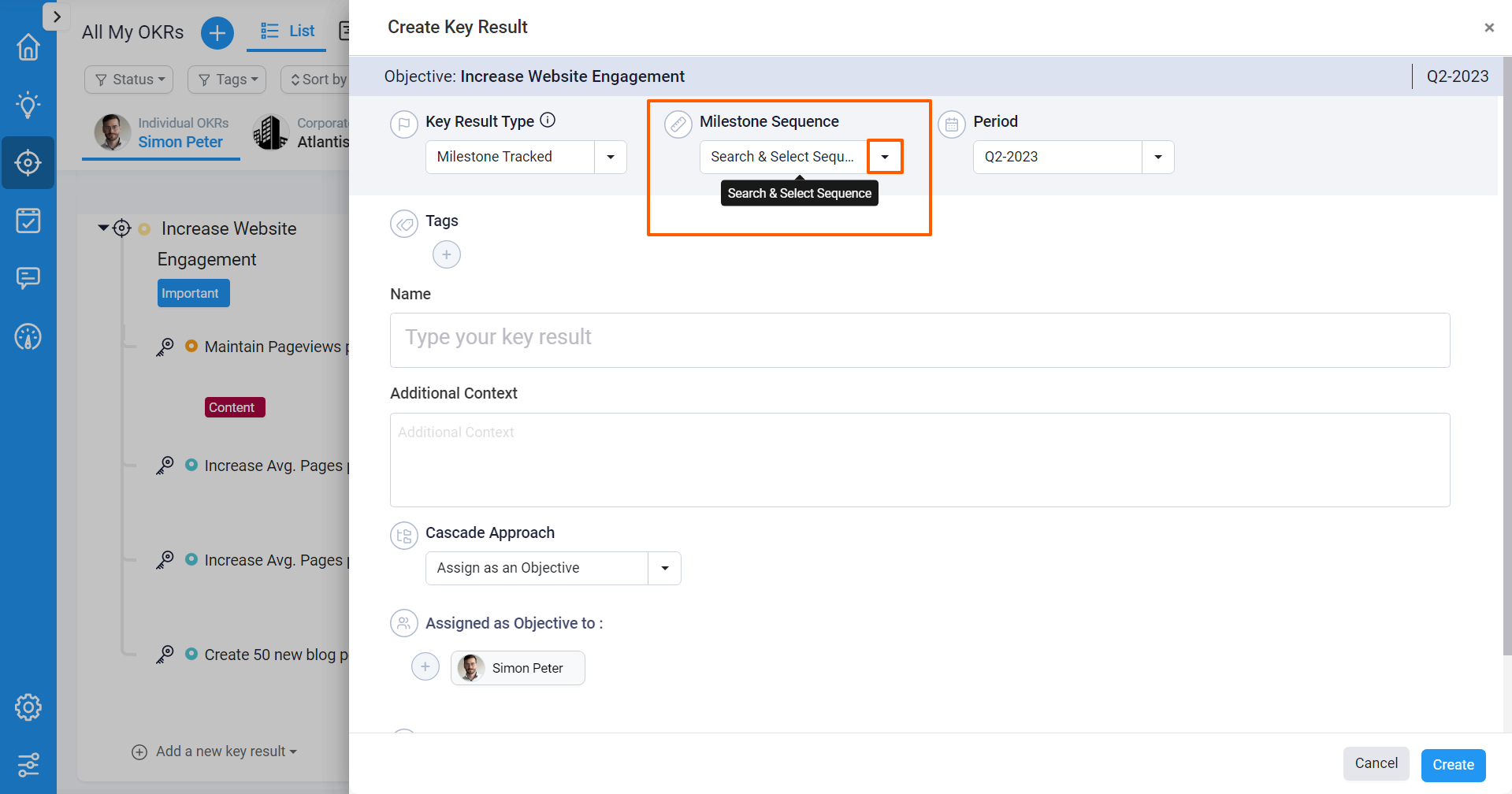The image size is (1512, 794).
Task: Click the info icon beside Key Result Type
Action: 548,120
